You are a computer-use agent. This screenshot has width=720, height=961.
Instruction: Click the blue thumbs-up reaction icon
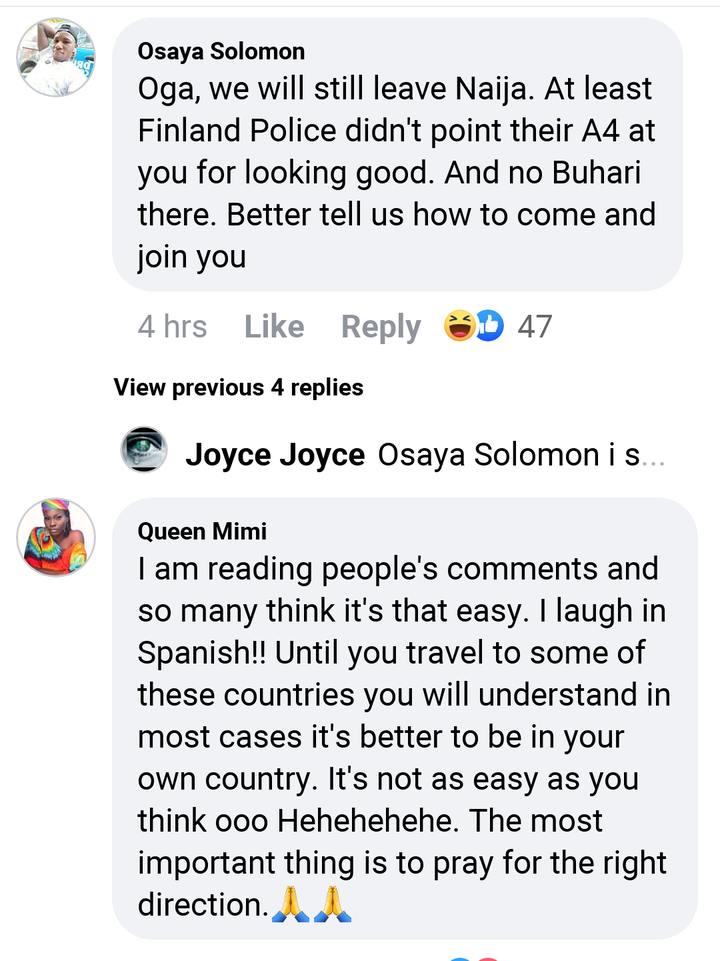(x=489, y=326)
